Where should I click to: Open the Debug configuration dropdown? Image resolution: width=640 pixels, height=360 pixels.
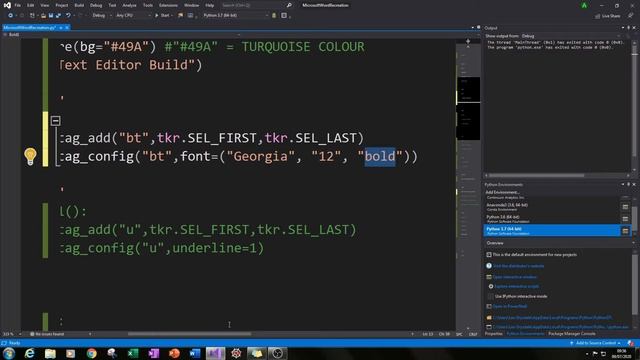pos(102,16)
